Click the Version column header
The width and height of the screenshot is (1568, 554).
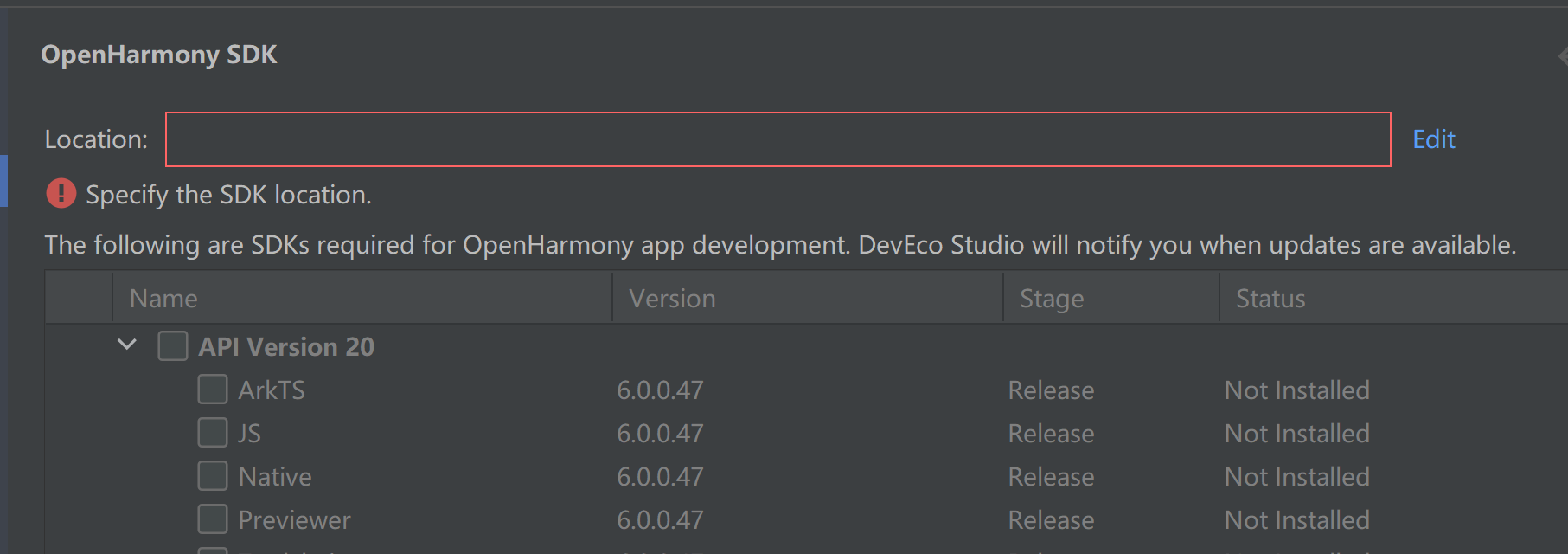click(x=808, y=299)
